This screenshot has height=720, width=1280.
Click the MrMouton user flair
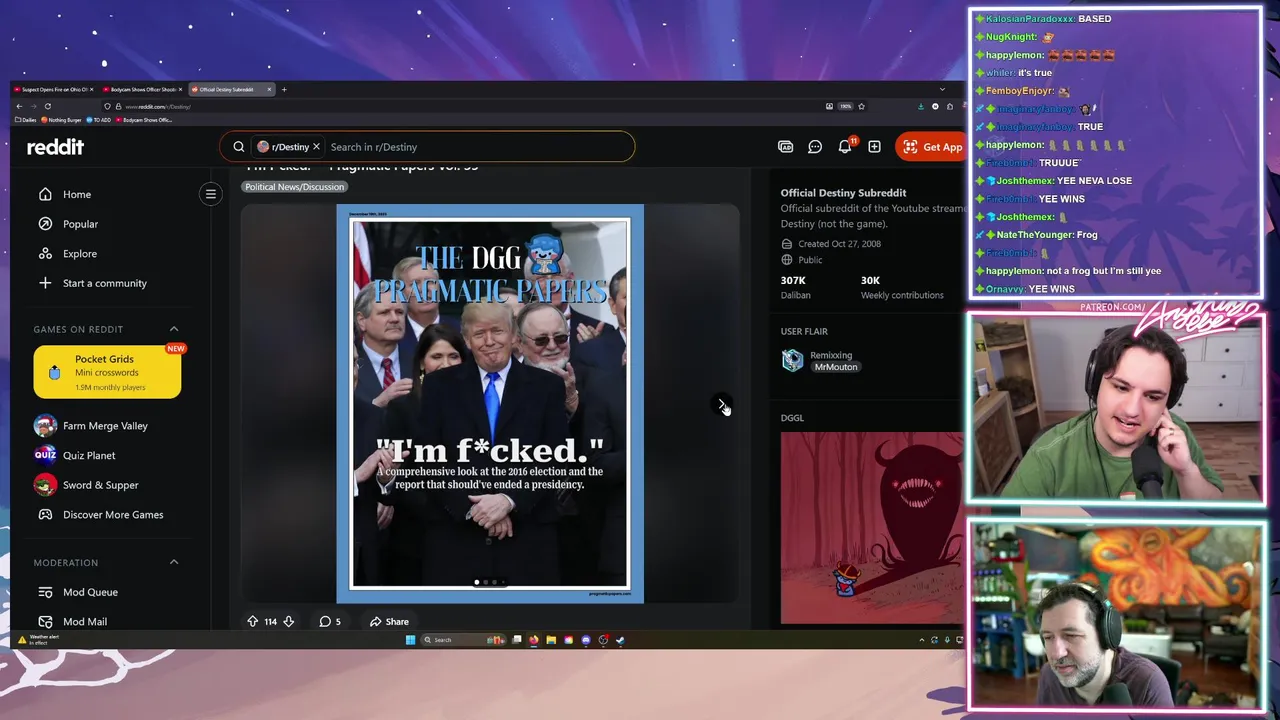(x=836, y=367)
